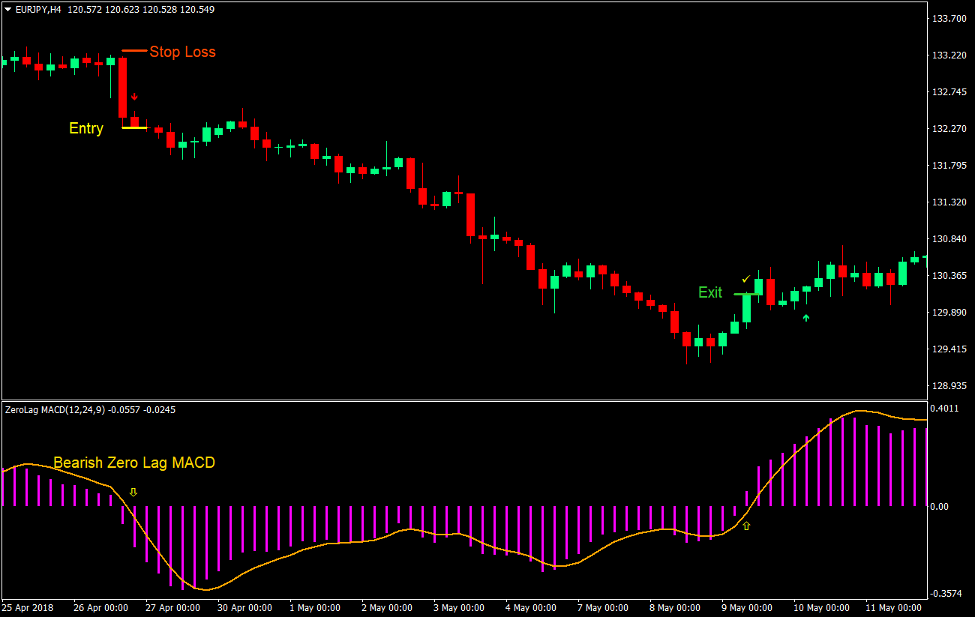Image resolution: width=977 pixels, height=618 pixels.
Task: Click the green buy arrow under the bullish candle
Action: (806, 317)
